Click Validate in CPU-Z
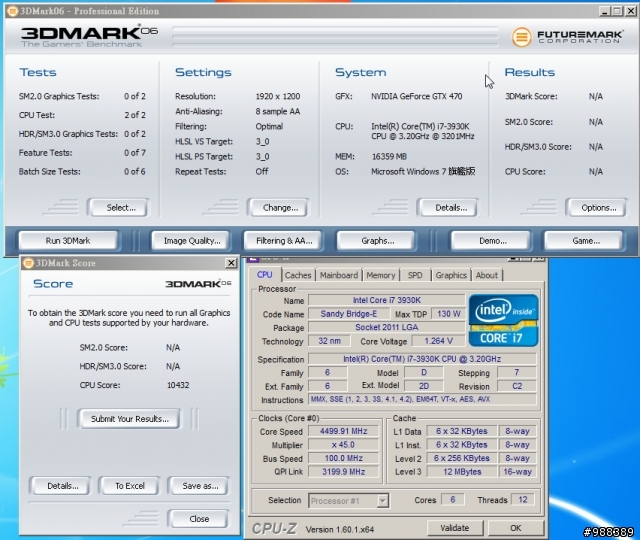Image resolution: width=640 pixels, height=540 pixels. click(x=455, y=528)
